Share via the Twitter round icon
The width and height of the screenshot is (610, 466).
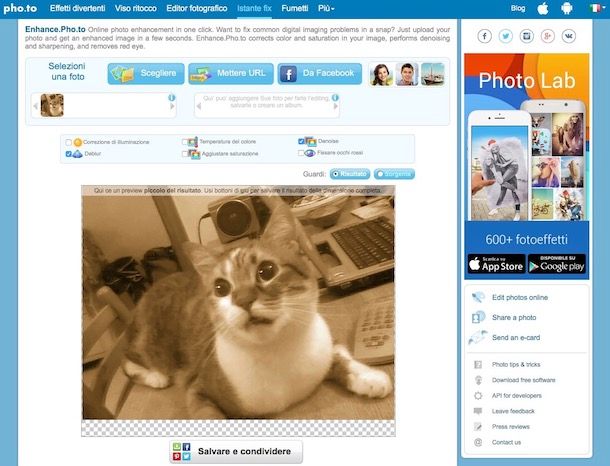pyautogui.click(x=505, y=36)
